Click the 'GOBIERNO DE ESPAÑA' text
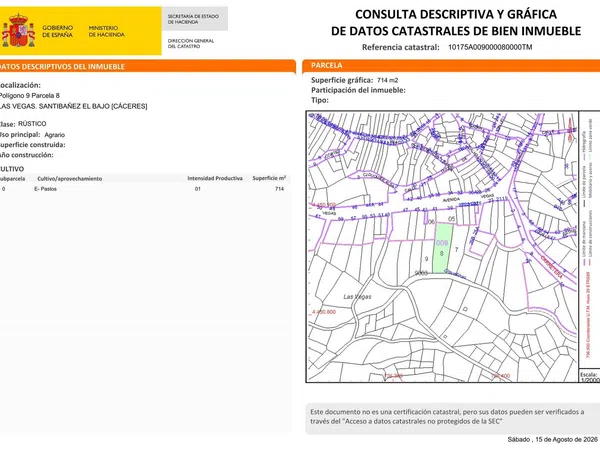Image resolution: width=600 pixels, height=450 pixels. (x=57, y=31)
